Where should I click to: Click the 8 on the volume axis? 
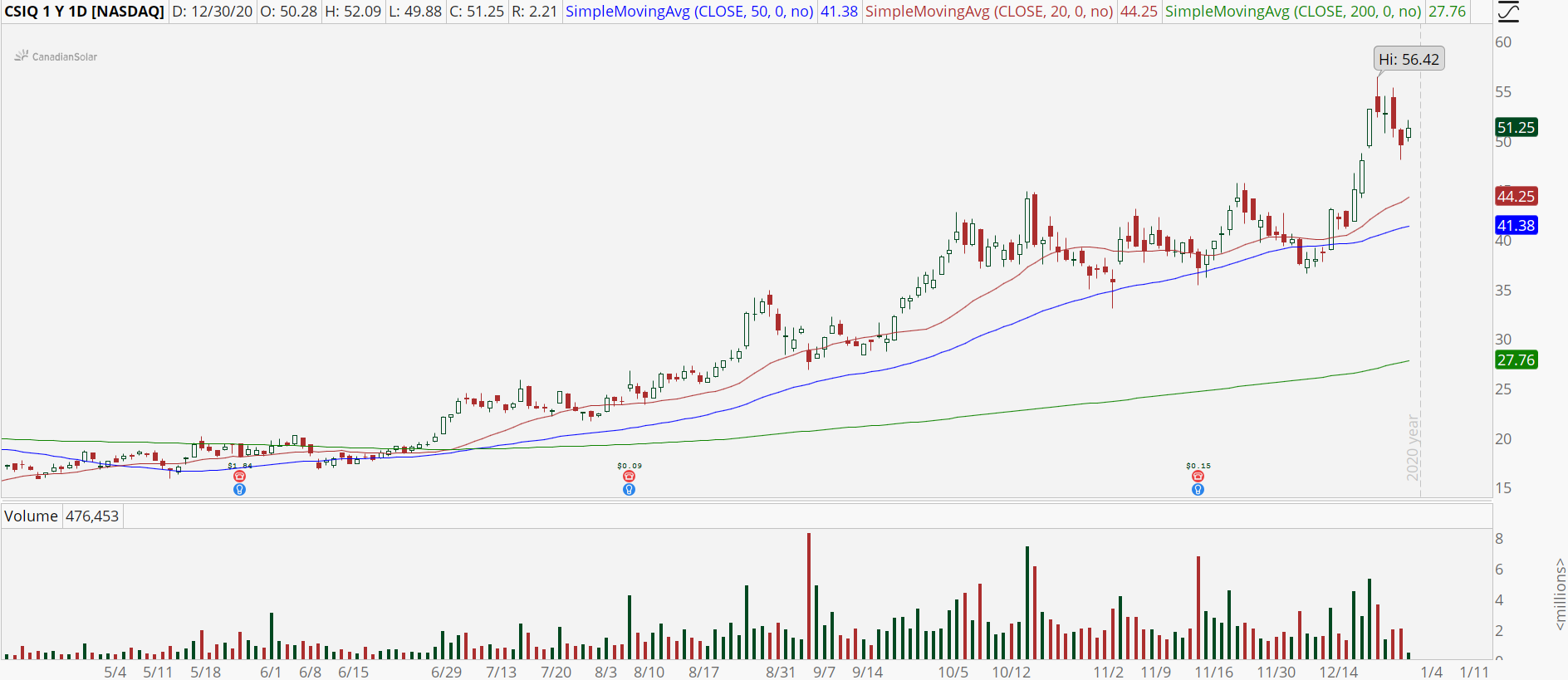[1499, 538]
